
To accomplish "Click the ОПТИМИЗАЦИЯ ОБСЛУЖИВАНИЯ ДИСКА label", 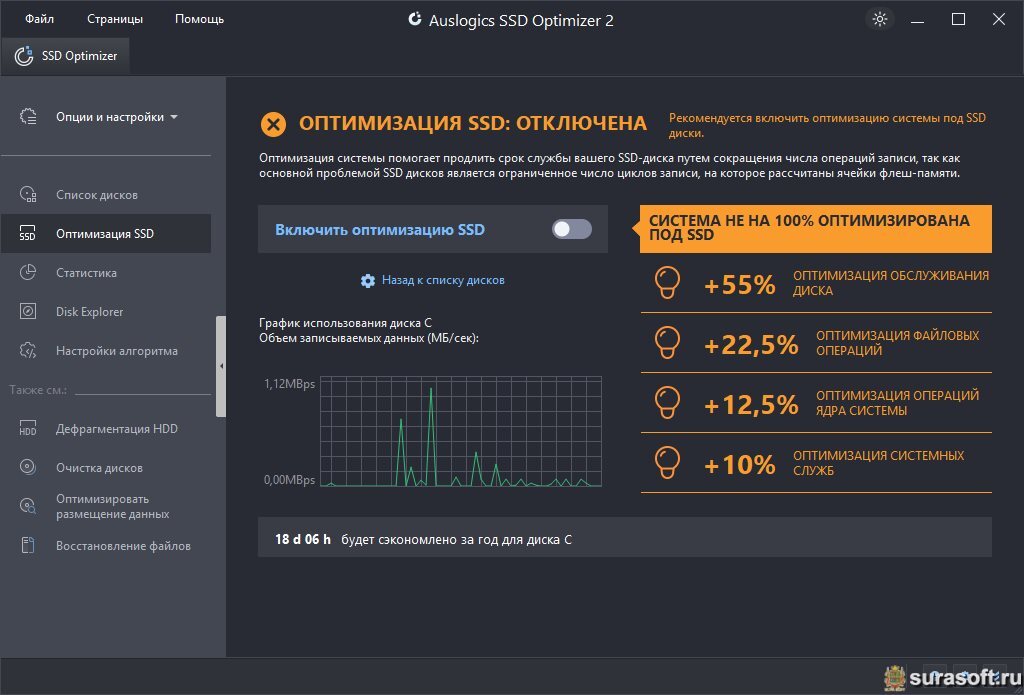I will pyautogui.click(x=891, y=283).
